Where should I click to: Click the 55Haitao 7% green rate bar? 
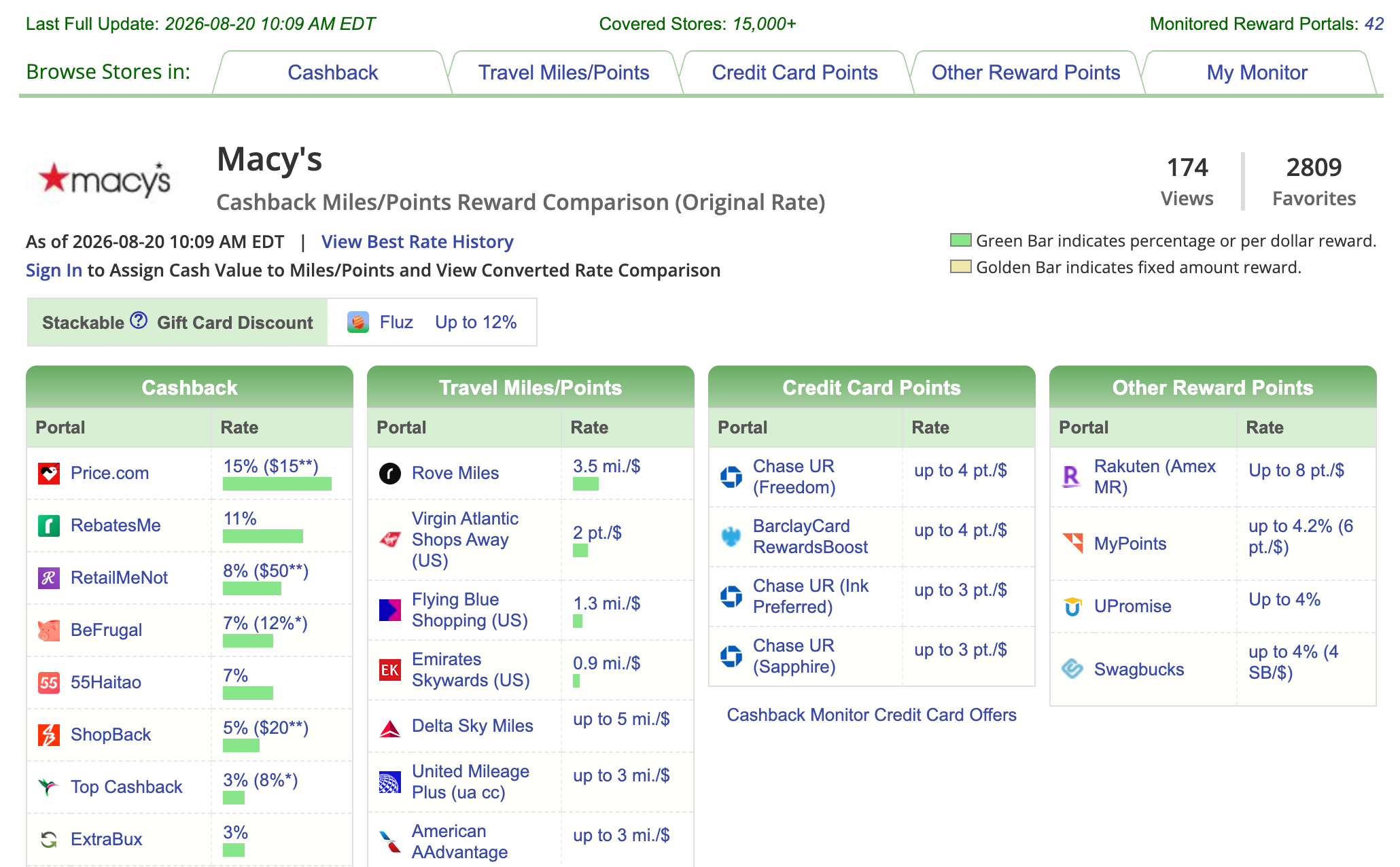tap(247, 693)
